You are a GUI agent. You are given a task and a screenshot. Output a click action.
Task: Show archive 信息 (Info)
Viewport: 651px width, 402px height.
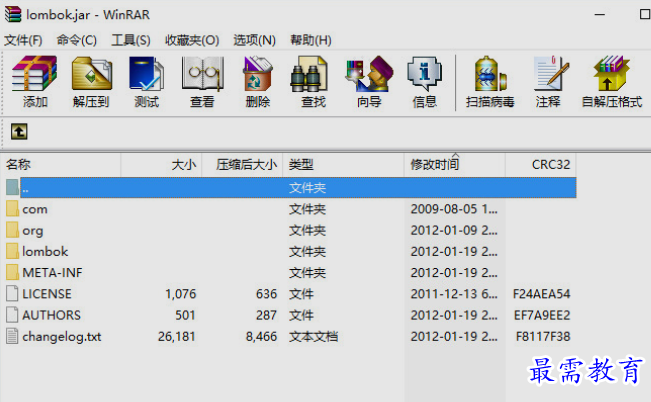(424, 74)
